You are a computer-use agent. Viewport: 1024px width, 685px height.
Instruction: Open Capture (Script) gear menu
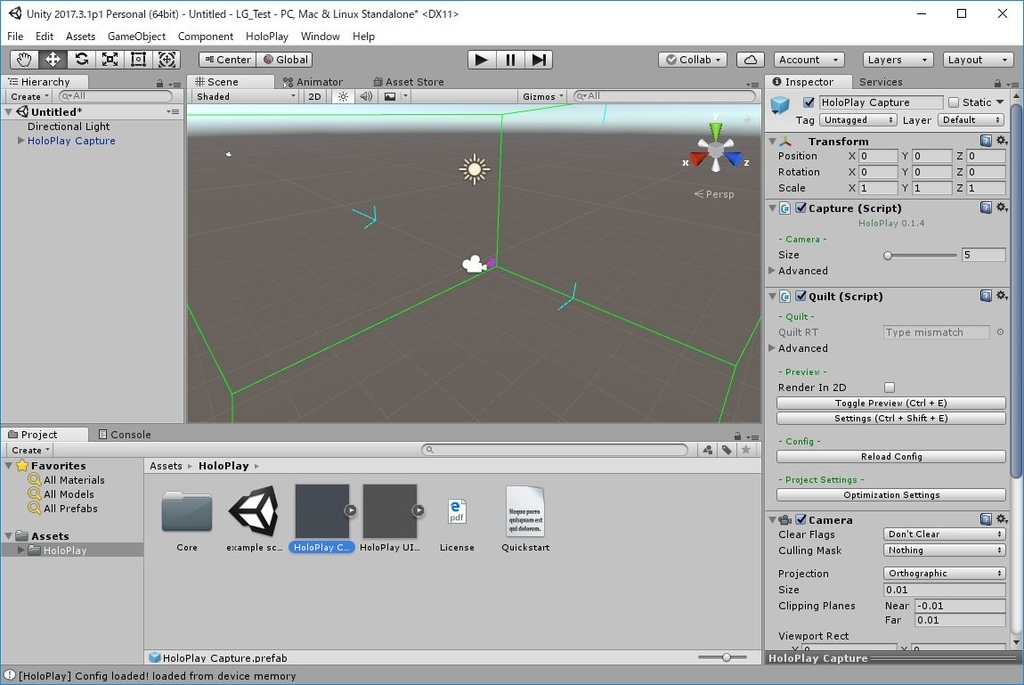pyautogui.click(x=1002, y=208)
